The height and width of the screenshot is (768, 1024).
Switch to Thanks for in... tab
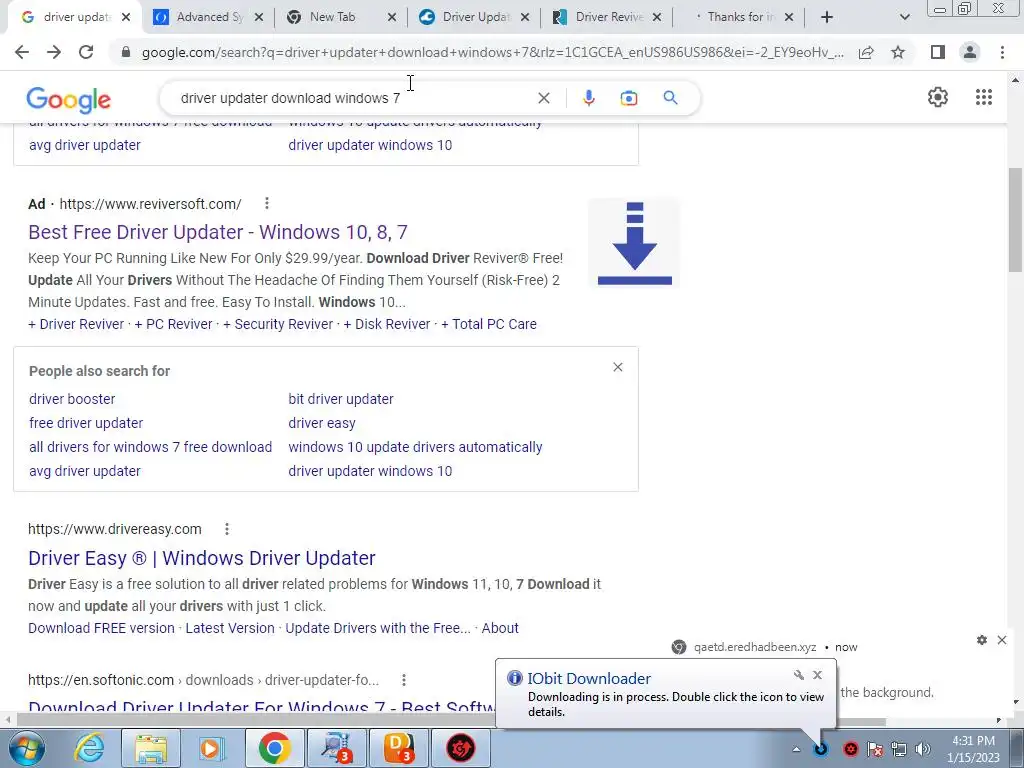click(741, 17)
